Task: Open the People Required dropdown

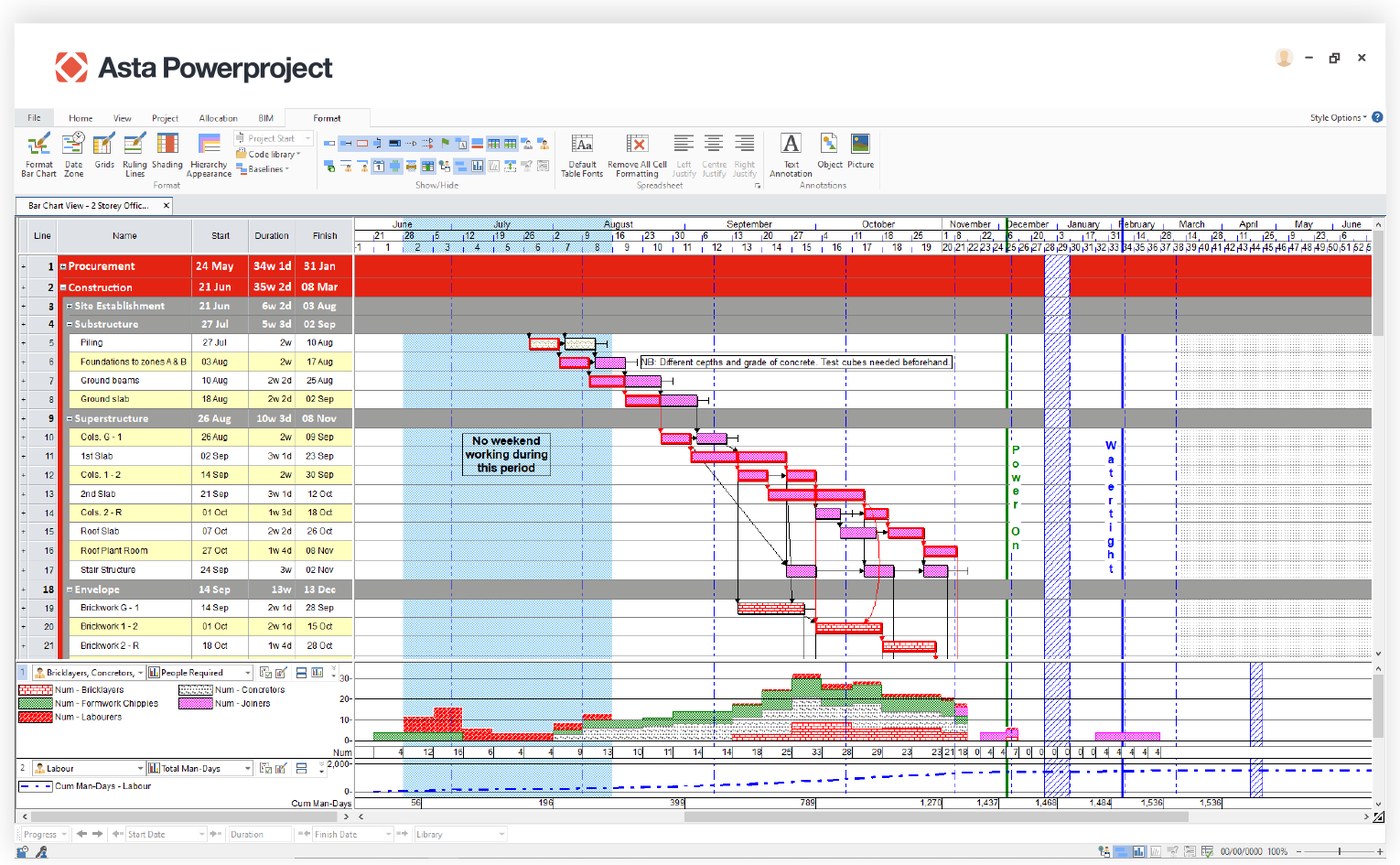Action: tap(199, 673)
